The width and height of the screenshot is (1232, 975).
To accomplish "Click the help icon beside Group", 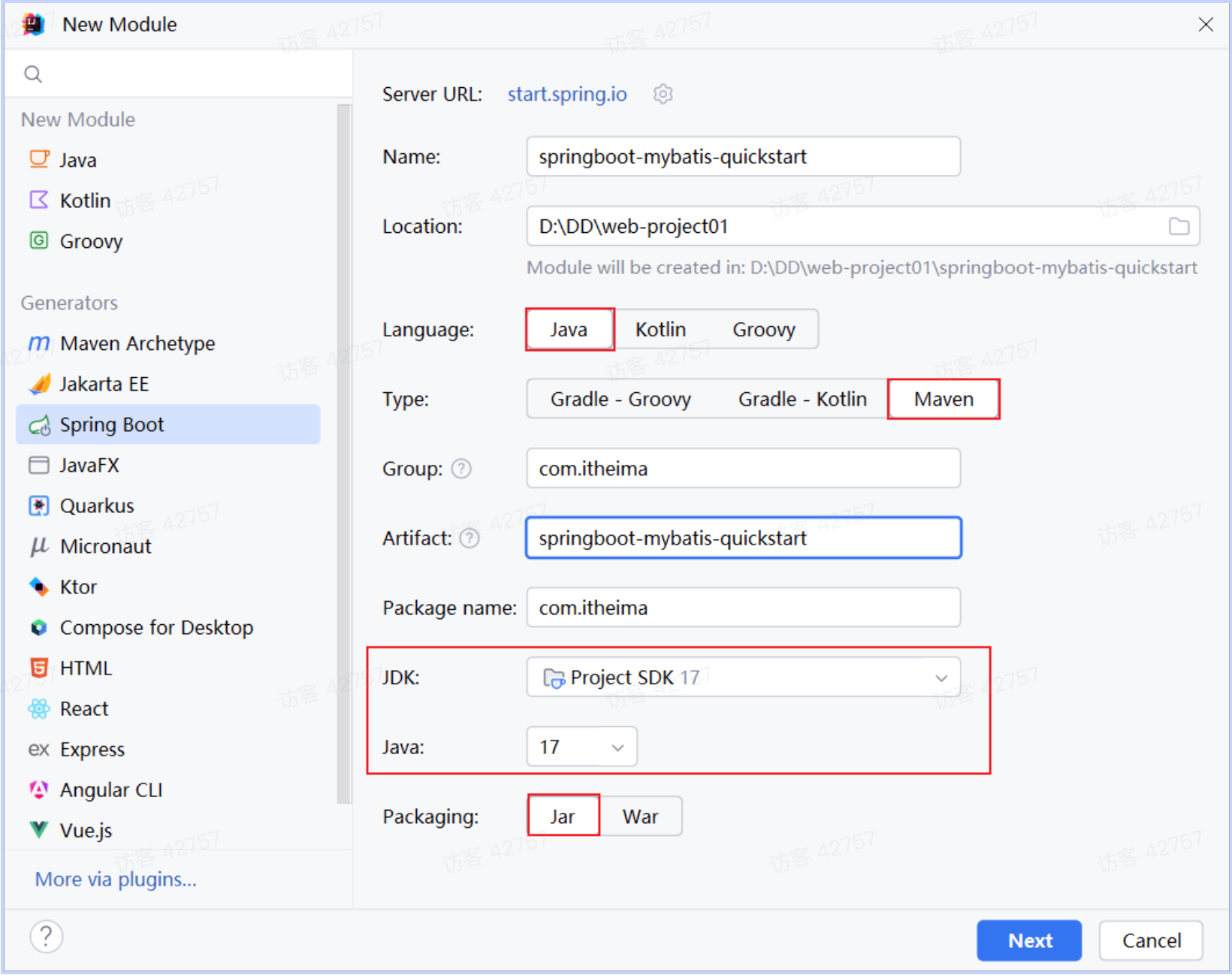I will 461,469.
